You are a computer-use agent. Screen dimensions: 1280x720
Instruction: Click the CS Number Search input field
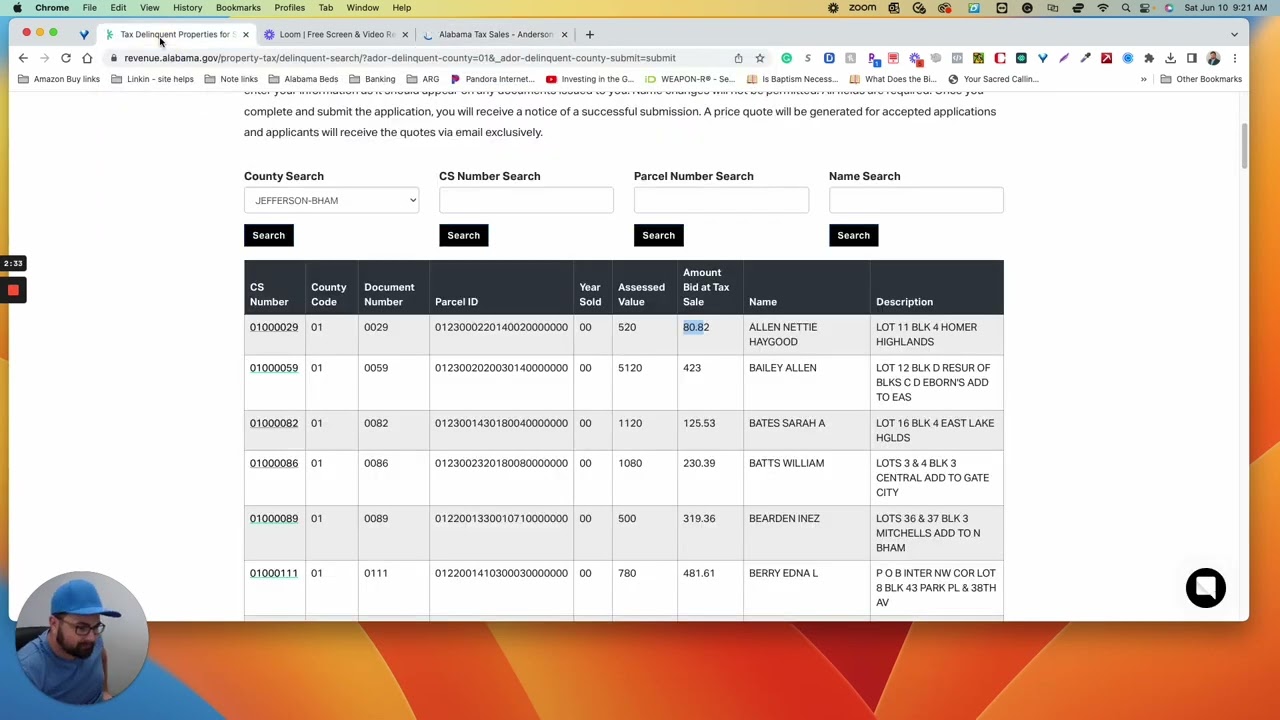pos(526,200)
